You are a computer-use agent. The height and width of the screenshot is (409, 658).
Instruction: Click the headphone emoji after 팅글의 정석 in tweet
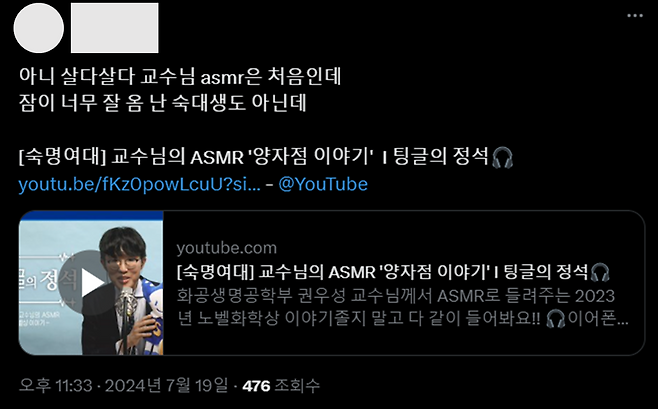click(x=502, y=158)
